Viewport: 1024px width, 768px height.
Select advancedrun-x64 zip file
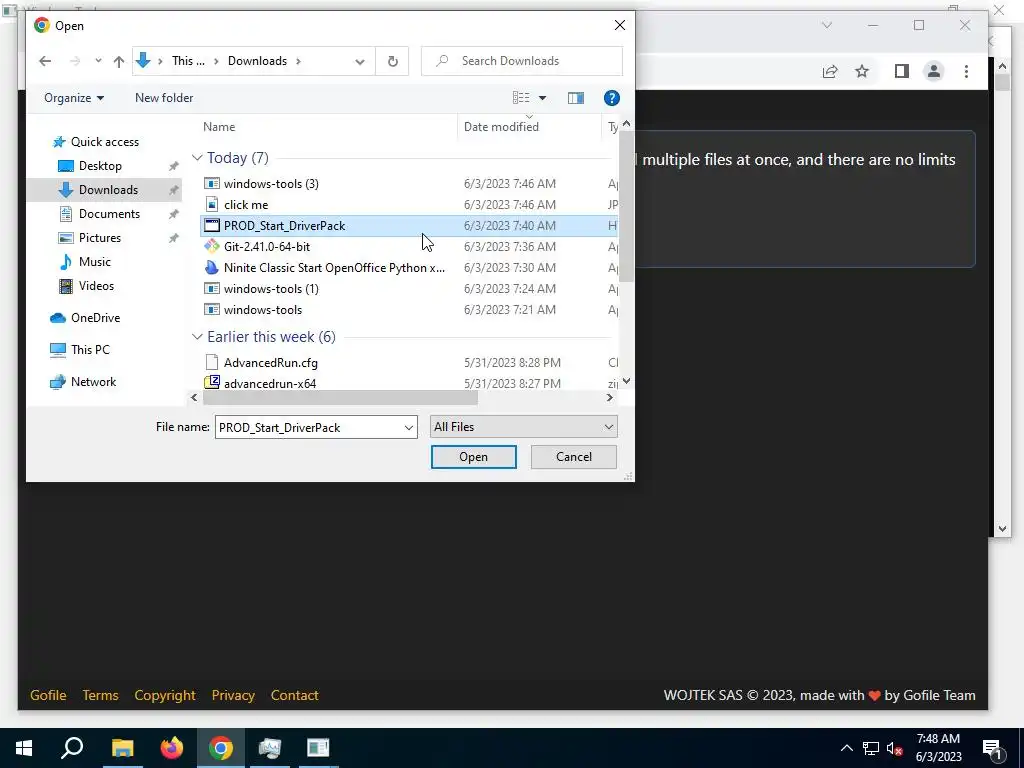coord(270,383)
